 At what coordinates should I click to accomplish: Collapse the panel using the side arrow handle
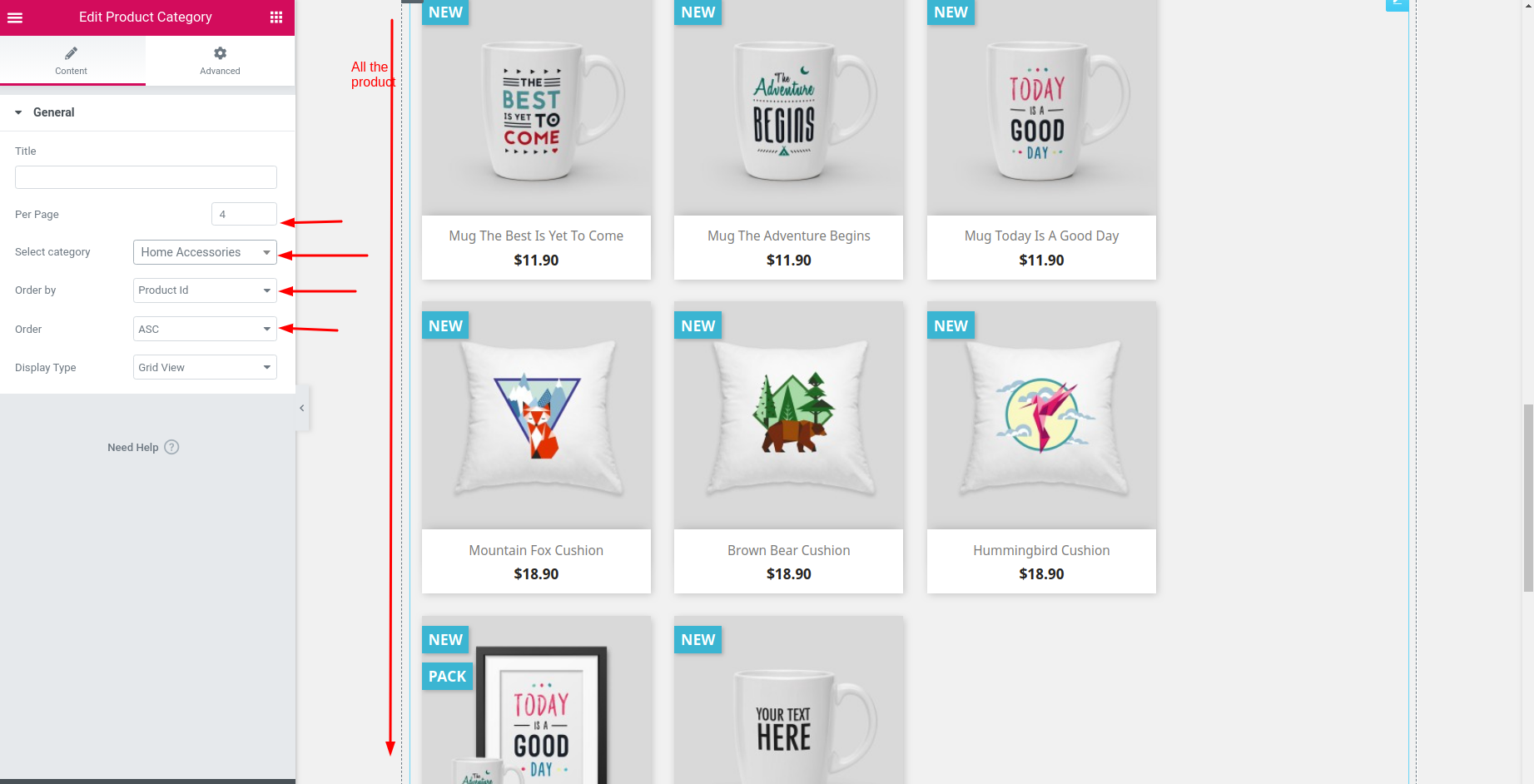(x=302, y=408)
